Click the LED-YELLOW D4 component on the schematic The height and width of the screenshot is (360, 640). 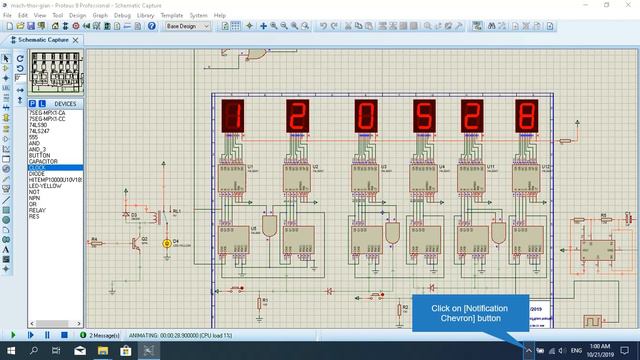(x=167, y=244)
